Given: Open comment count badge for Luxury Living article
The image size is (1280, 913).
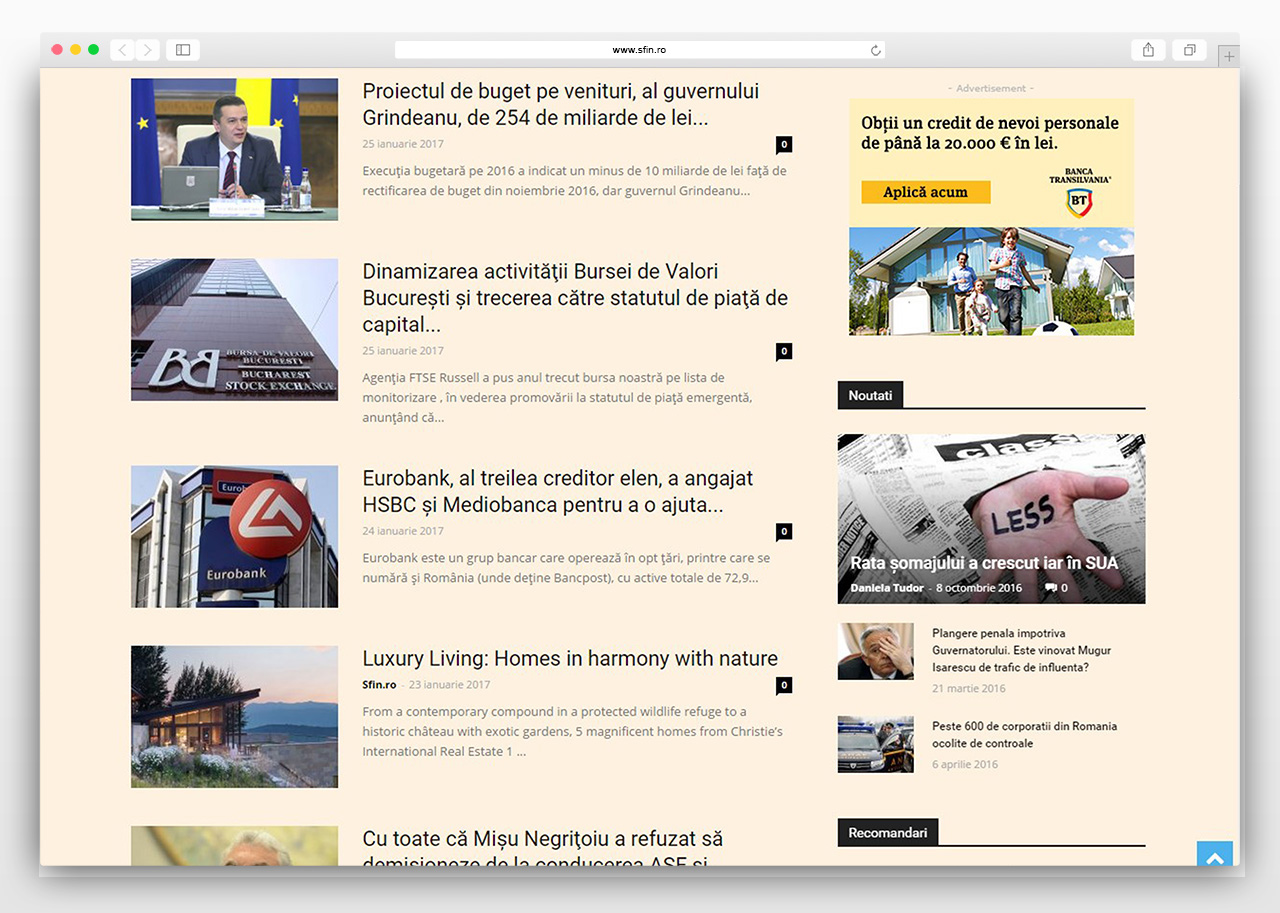Looking at the screenshot, I should coord(784,685).
